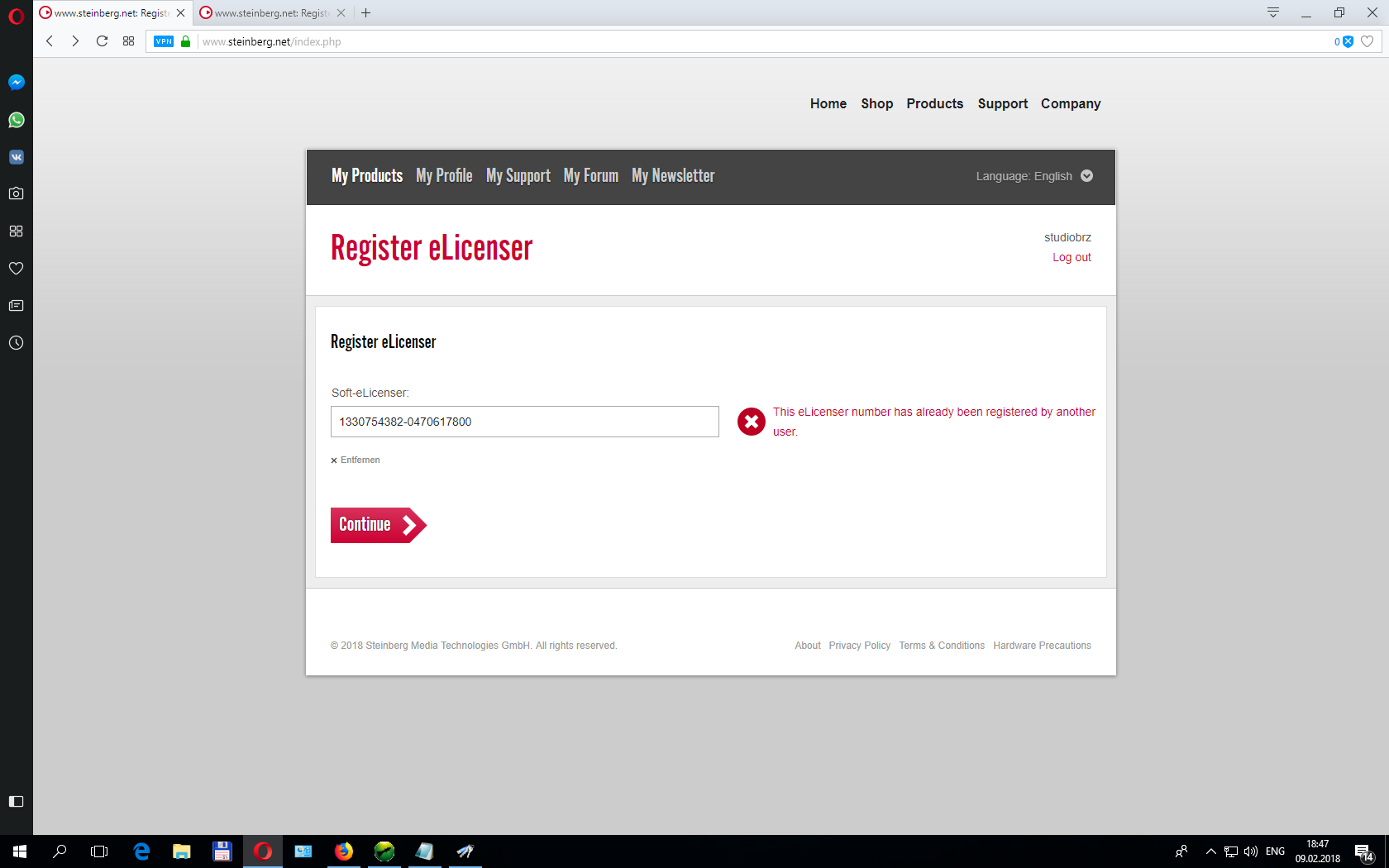Screen dimensions: 1389x868
Task: Open personal news in sidebar
Action: coord(16,305)
